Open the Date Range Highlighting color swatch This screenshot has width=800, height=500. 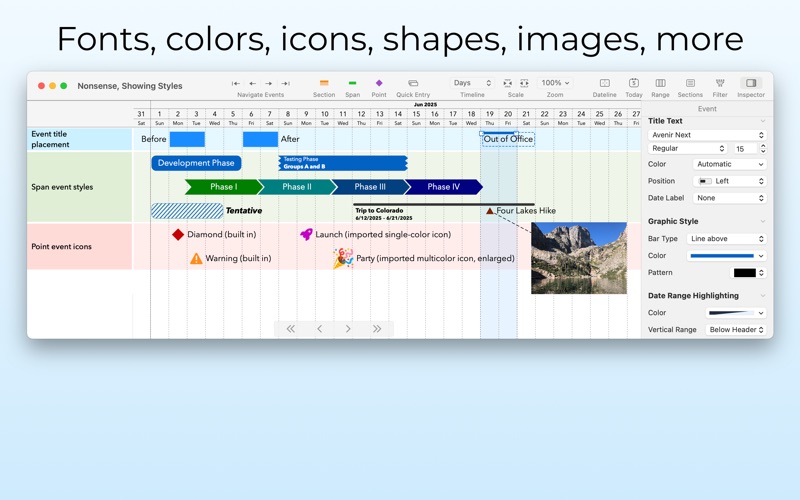click(x=736, y=313)
